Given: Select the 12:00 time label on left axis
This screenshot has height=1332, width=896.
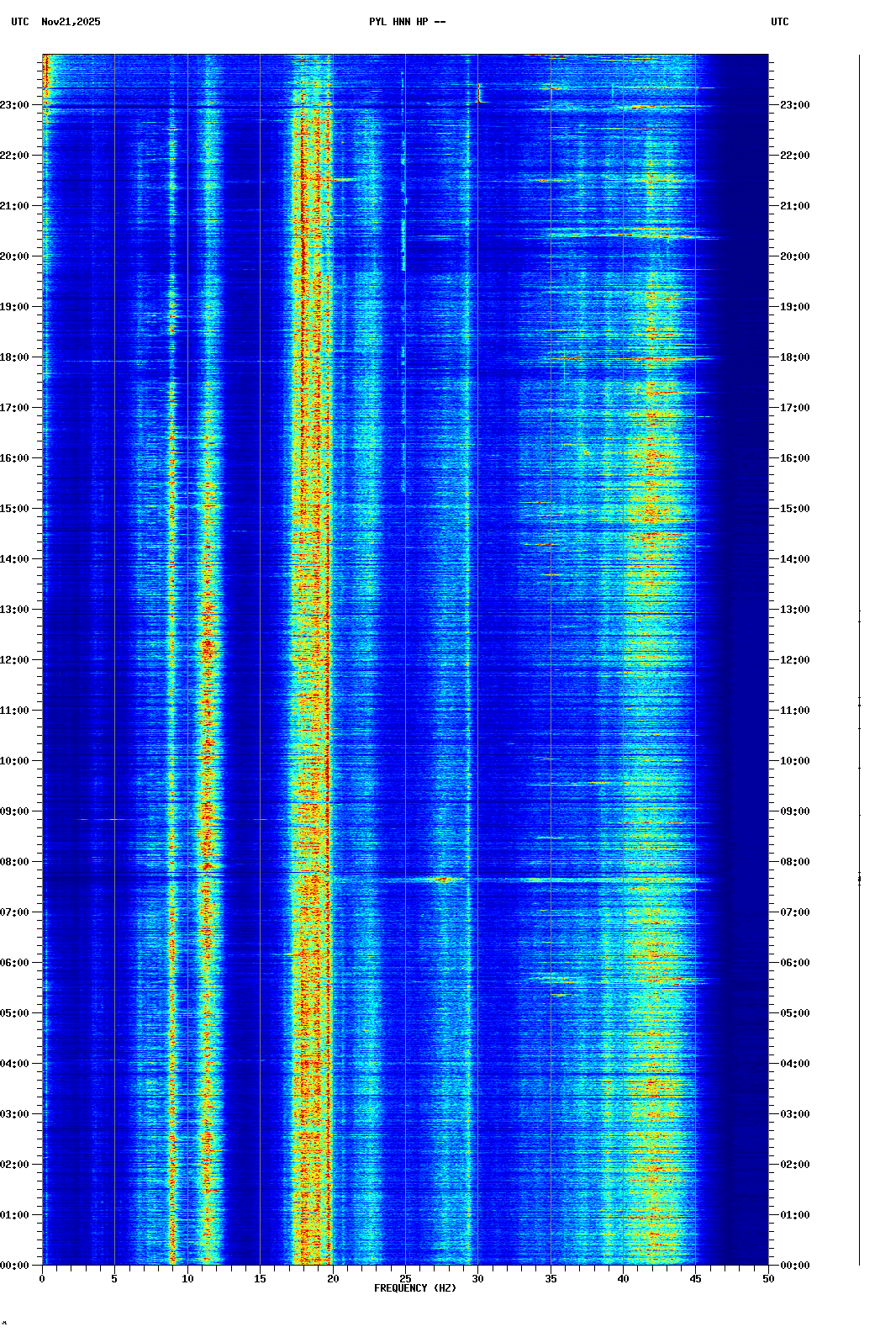Looking at the screenshot, I should (15, 660).
